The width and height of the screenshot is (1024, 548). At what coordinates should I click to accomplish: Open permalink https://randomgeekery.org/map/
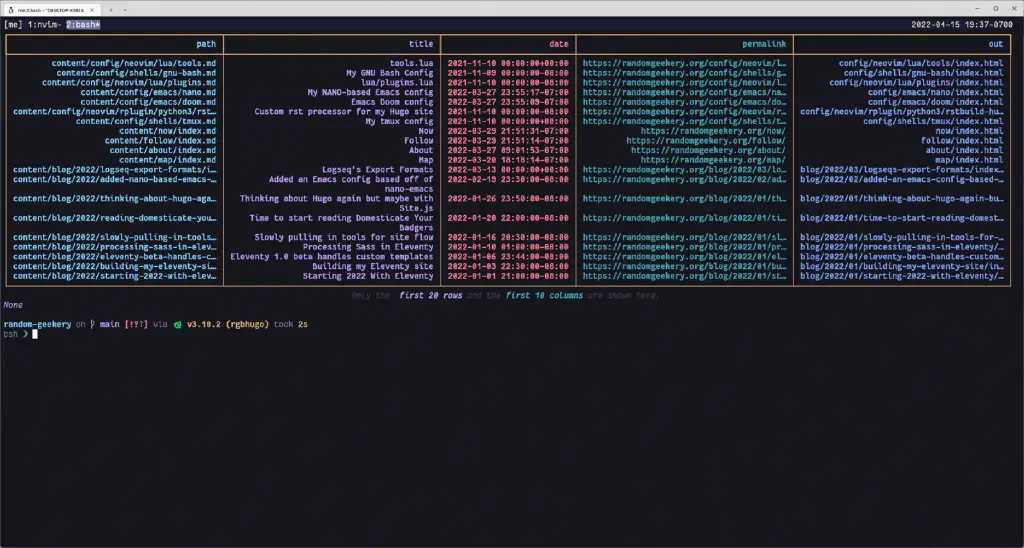tap(713, 160)
